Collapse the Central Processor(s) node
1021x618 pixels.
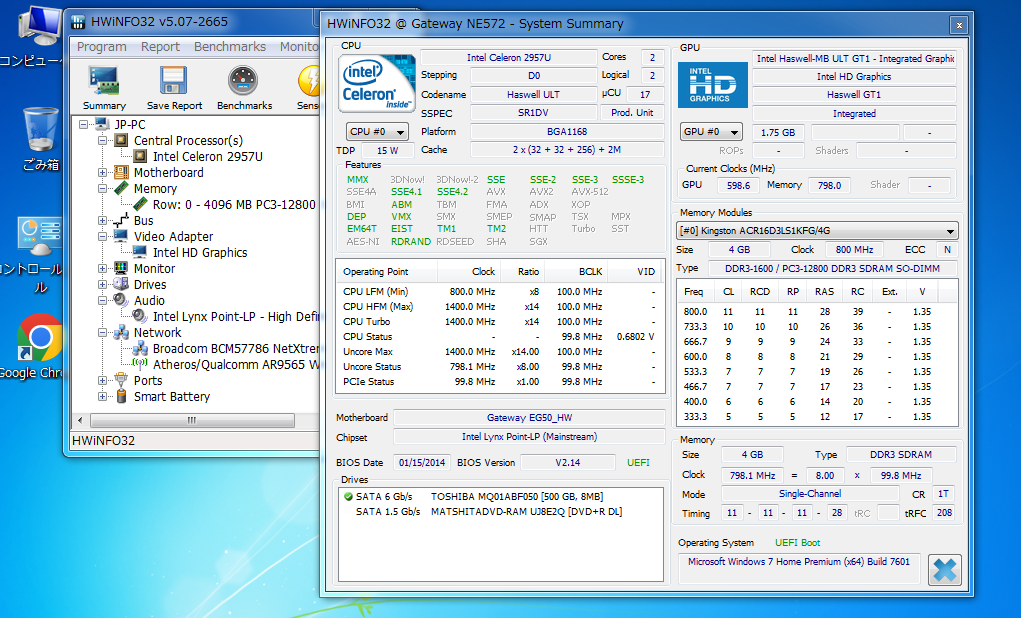coord(102,141)
